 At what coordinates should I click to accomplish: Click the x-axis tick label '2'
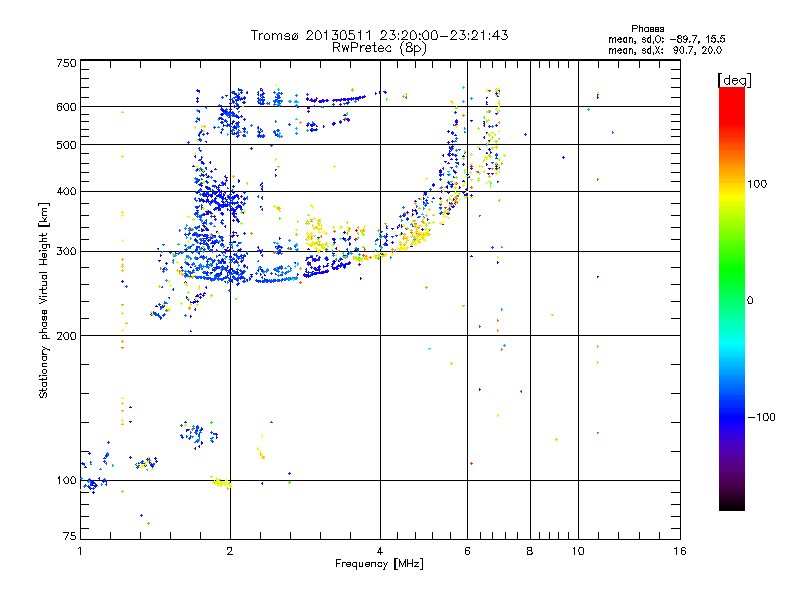pyautogui.click(x=230, y=551)
